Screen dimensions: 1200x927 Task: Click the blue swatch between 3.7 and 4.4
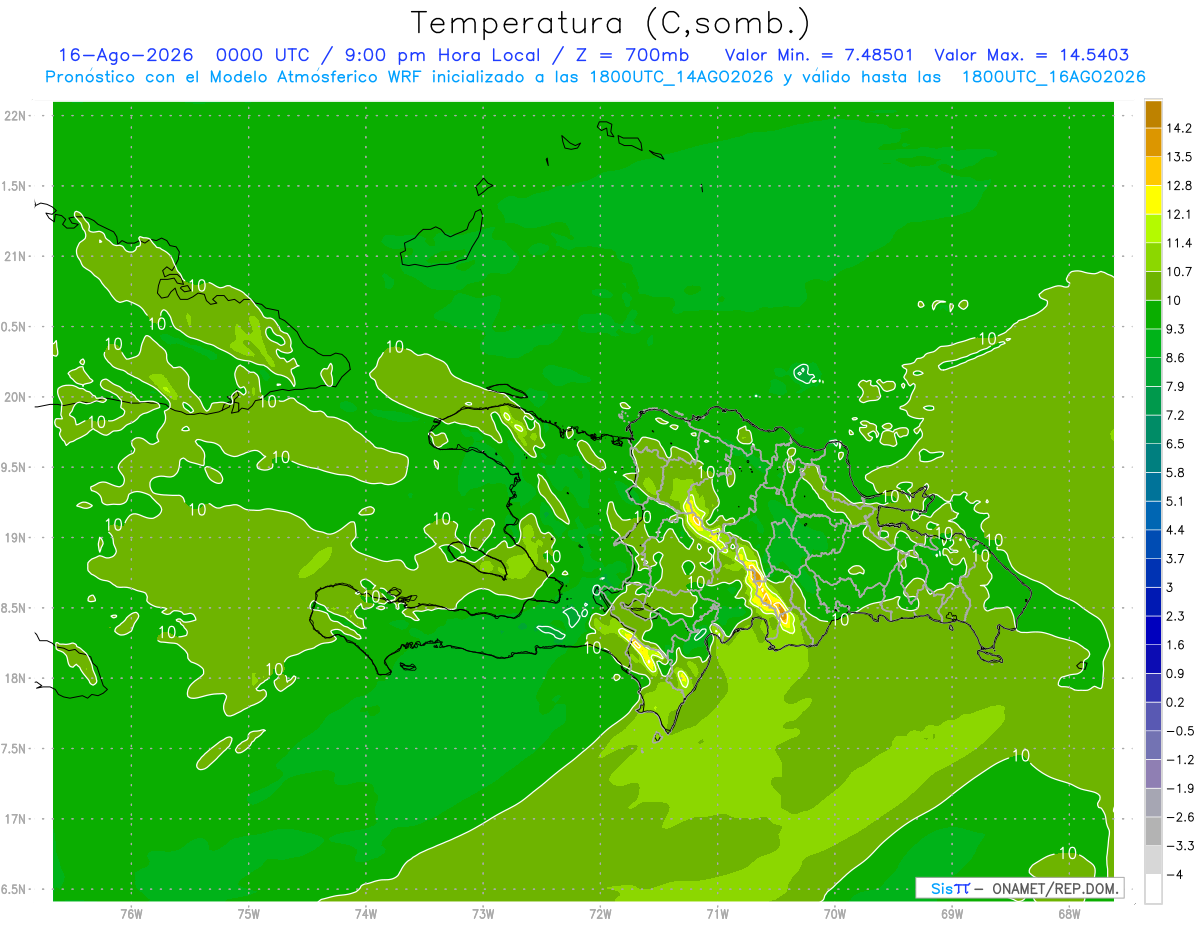(x=1153, y=544)
